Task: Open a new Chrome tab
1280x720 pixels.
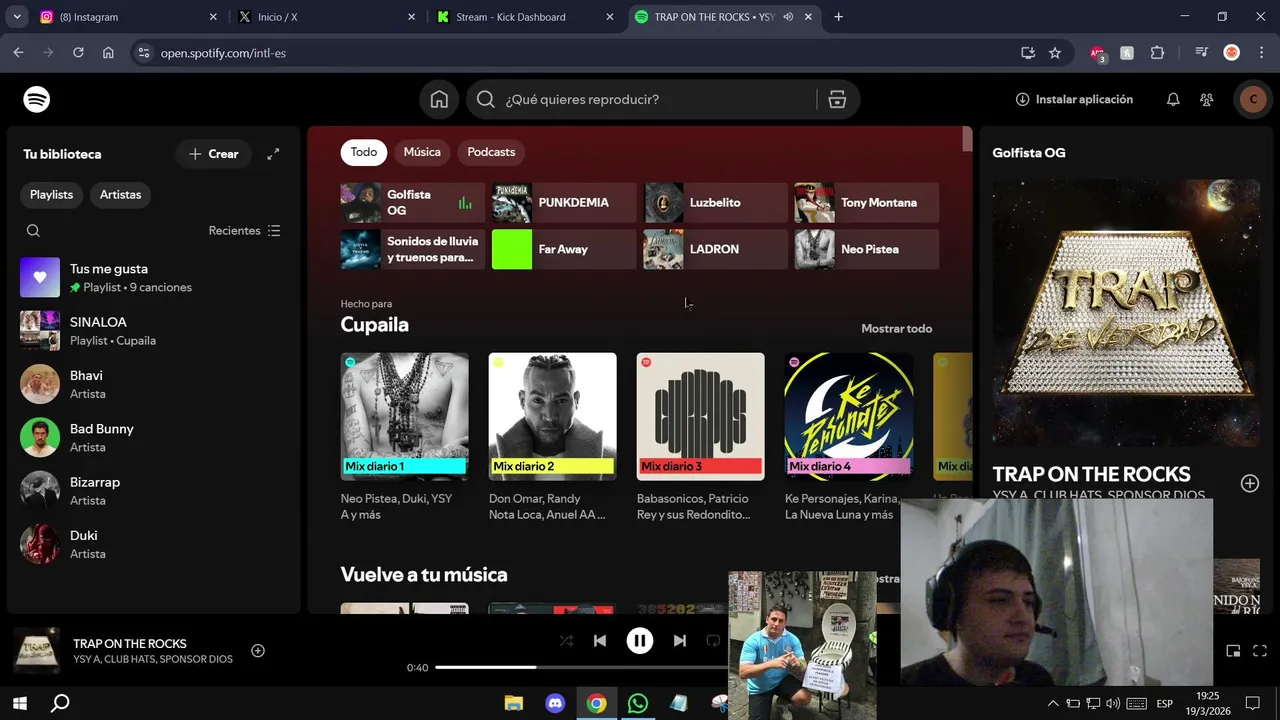Action: tap(838, 17)
